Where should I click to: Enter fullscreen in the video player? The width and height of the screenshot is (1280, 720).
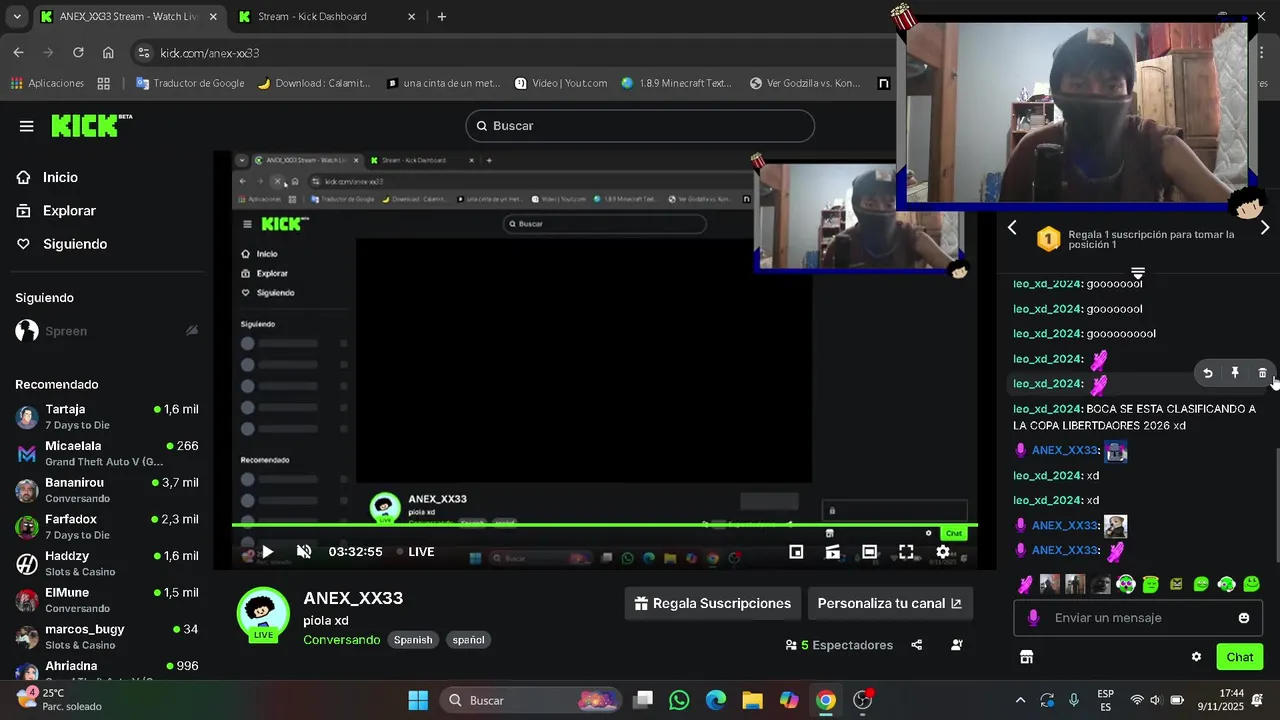[906, 552]
